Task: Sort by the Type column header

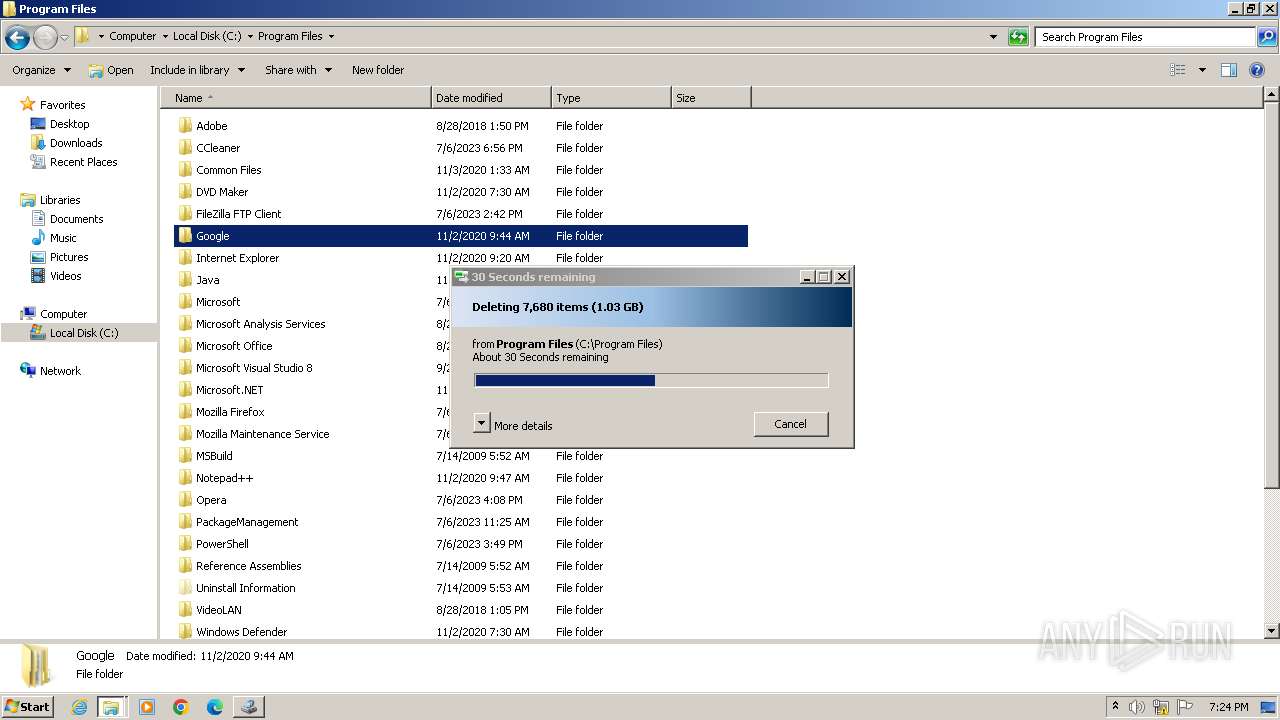Action: click(611, 98)
